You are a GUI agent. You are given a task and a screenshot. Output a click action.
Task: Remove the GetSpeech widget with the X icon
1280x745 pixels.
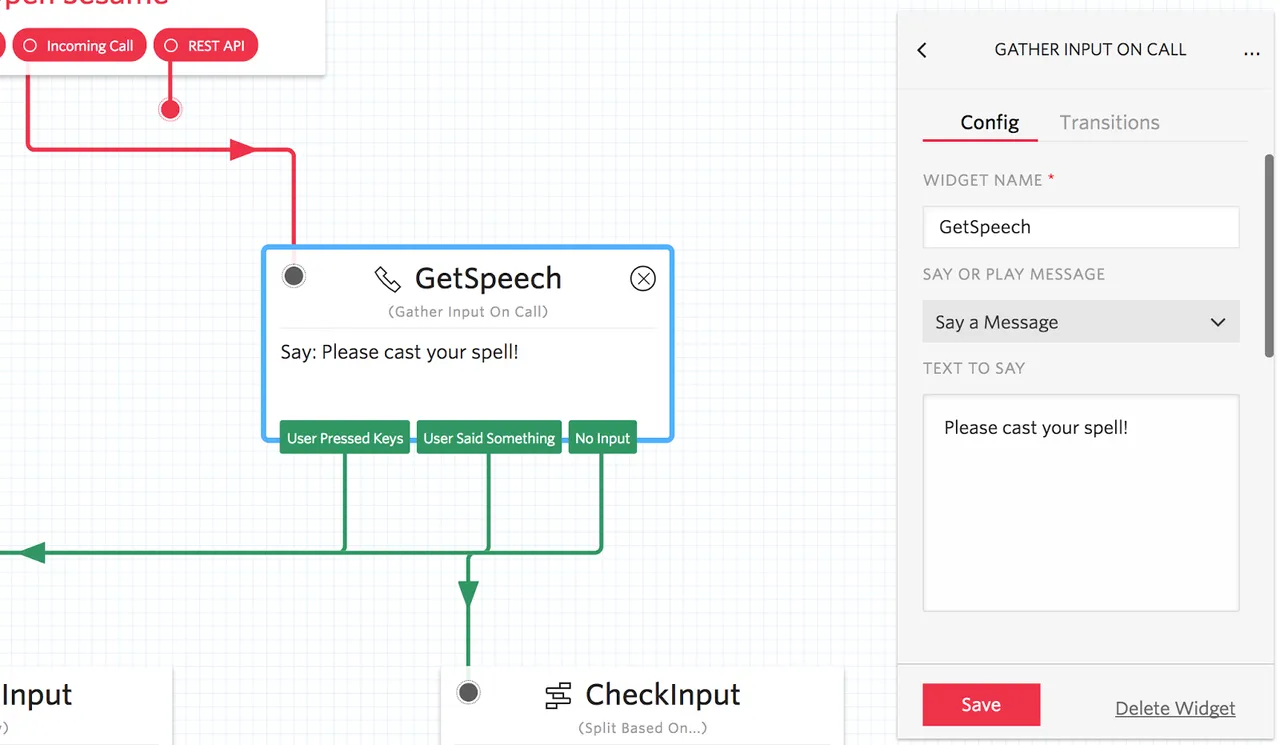pos(643,279)
